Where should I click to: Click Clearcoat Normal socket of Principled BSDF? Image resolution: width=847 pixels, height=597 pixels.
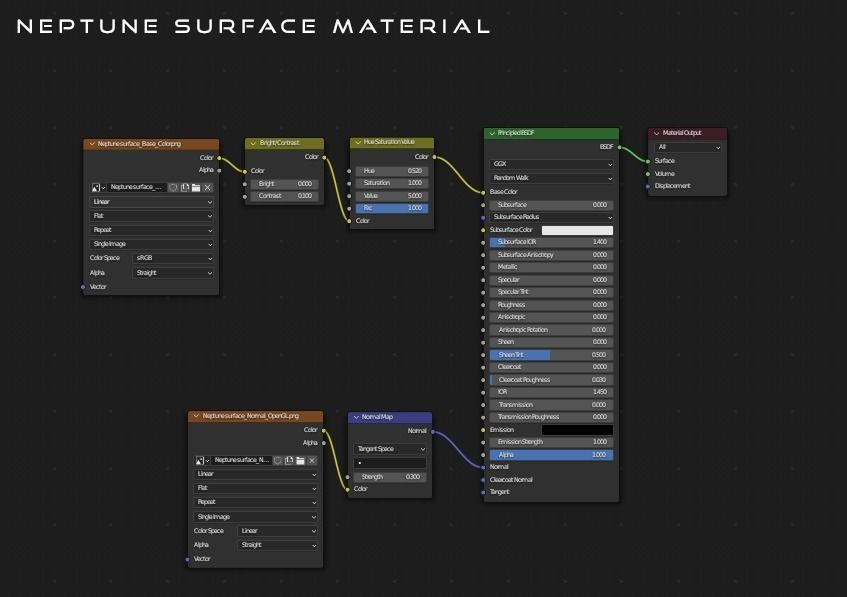tap(483, 480)
